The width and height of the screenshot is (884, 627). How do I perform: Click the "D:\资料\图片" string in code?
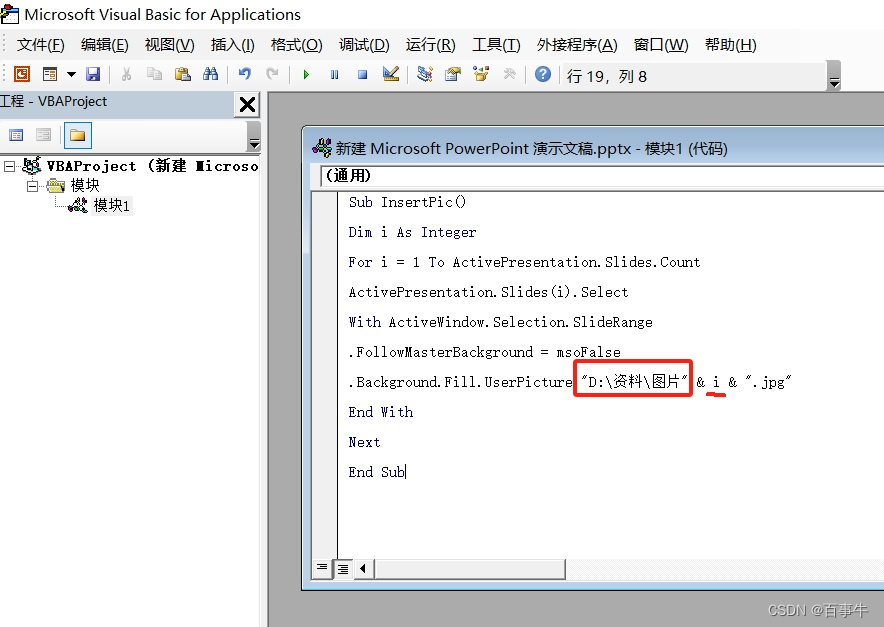[x=633, y=382]
